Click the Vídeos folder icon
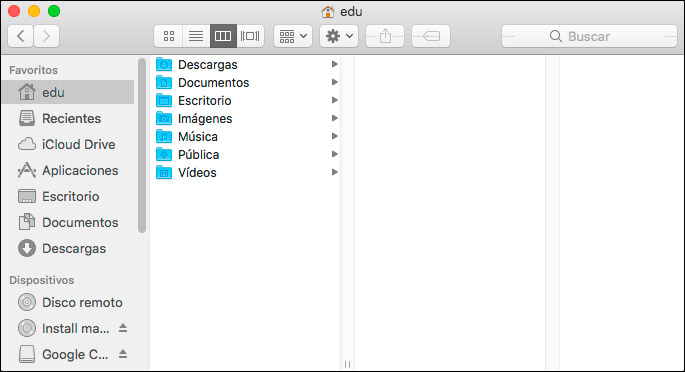The width and height of the screenshot is (685, 372). coord(164,172)
